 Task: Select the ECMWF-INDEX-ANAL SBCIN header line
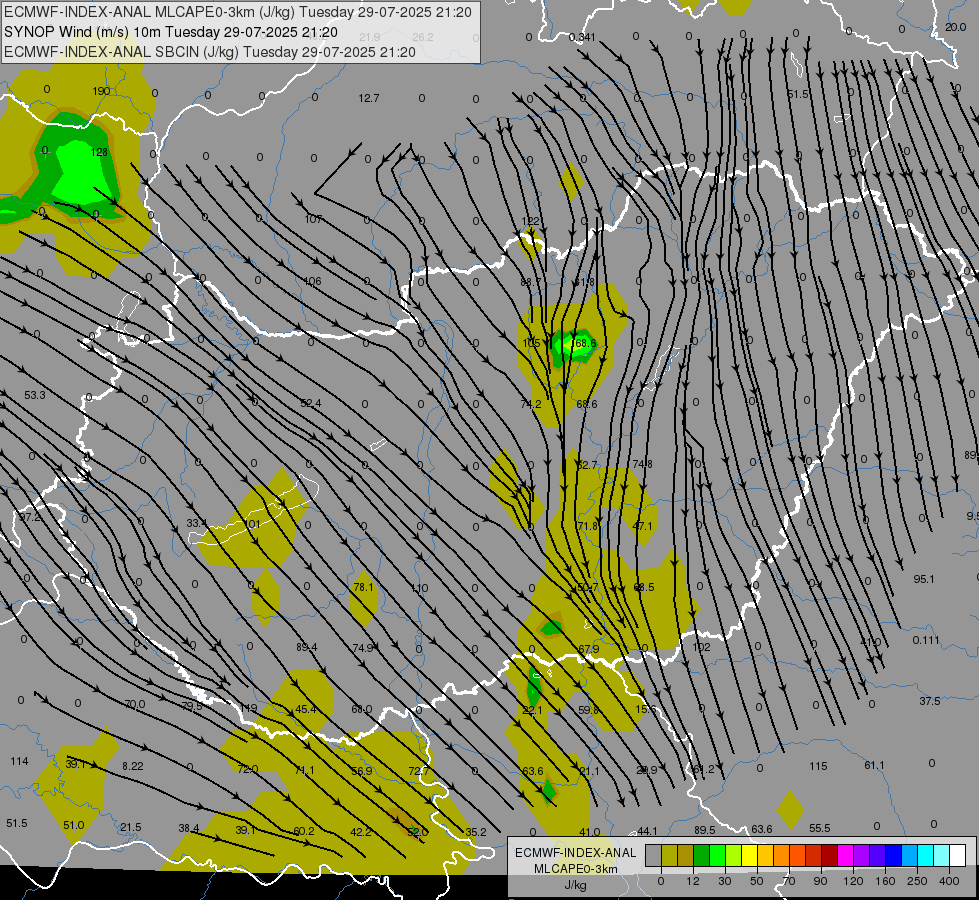point(210,52)
